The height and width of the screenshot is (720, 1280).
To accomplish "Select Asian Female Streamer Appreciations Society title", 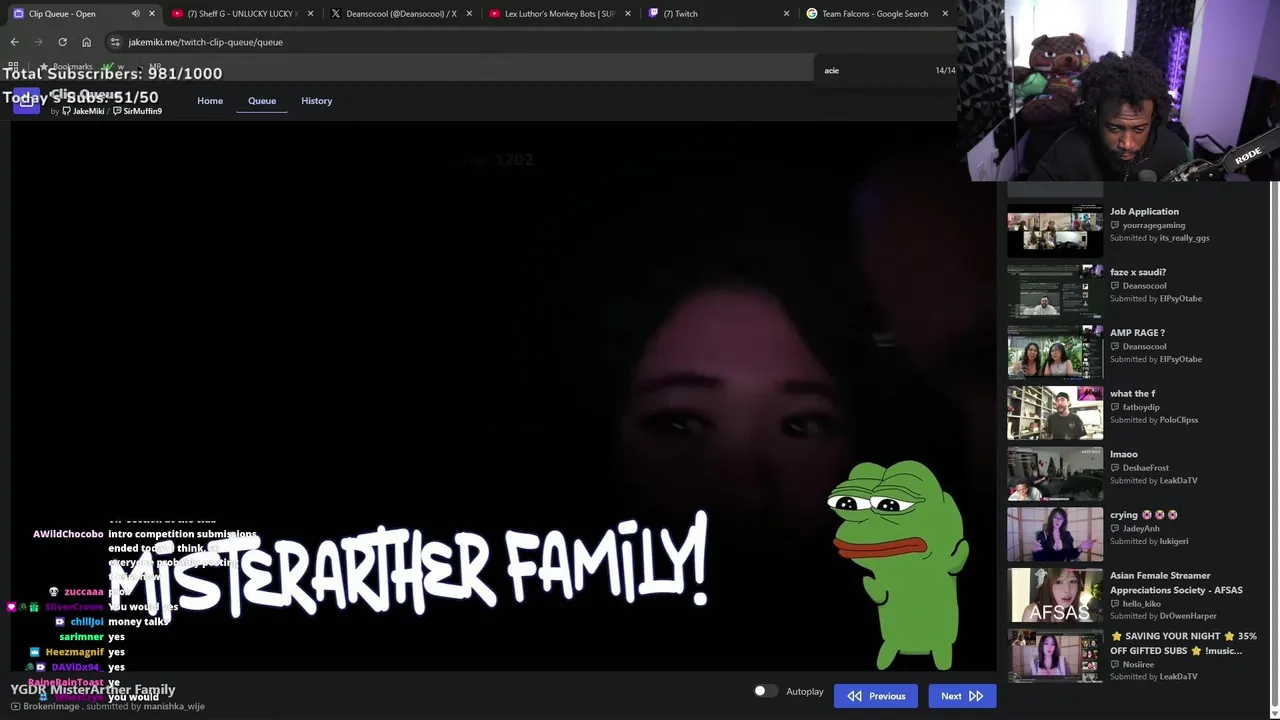I will [x=1176, y=583].
